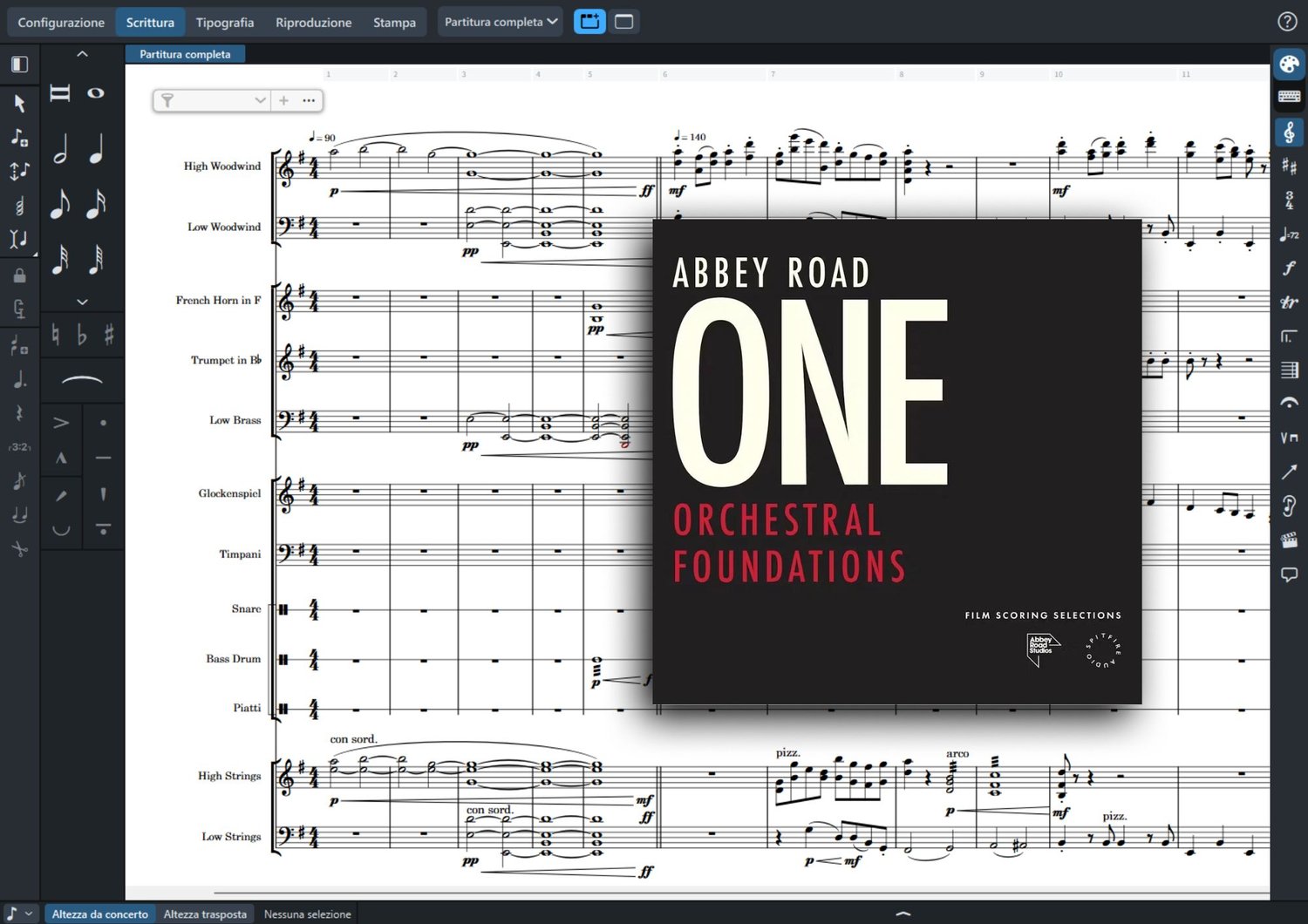Apply the staccato dot articulation
Image resolution: width=1308 pixels, height=924 pixels.
click(103, 424)
